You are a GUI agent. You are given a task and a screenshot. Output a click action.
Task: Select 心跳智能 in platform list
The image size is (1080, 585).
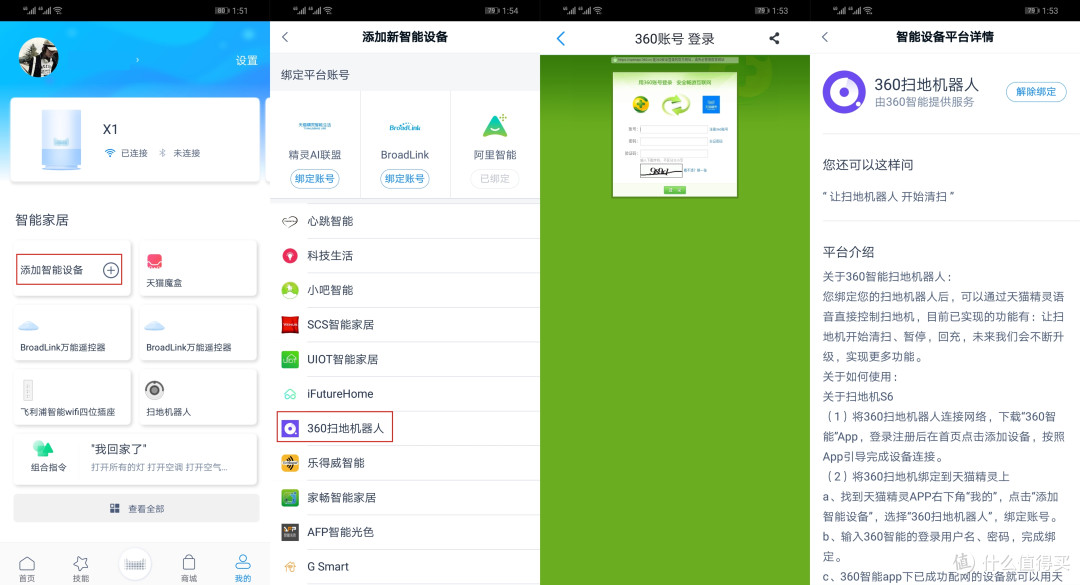click(405, 221)
